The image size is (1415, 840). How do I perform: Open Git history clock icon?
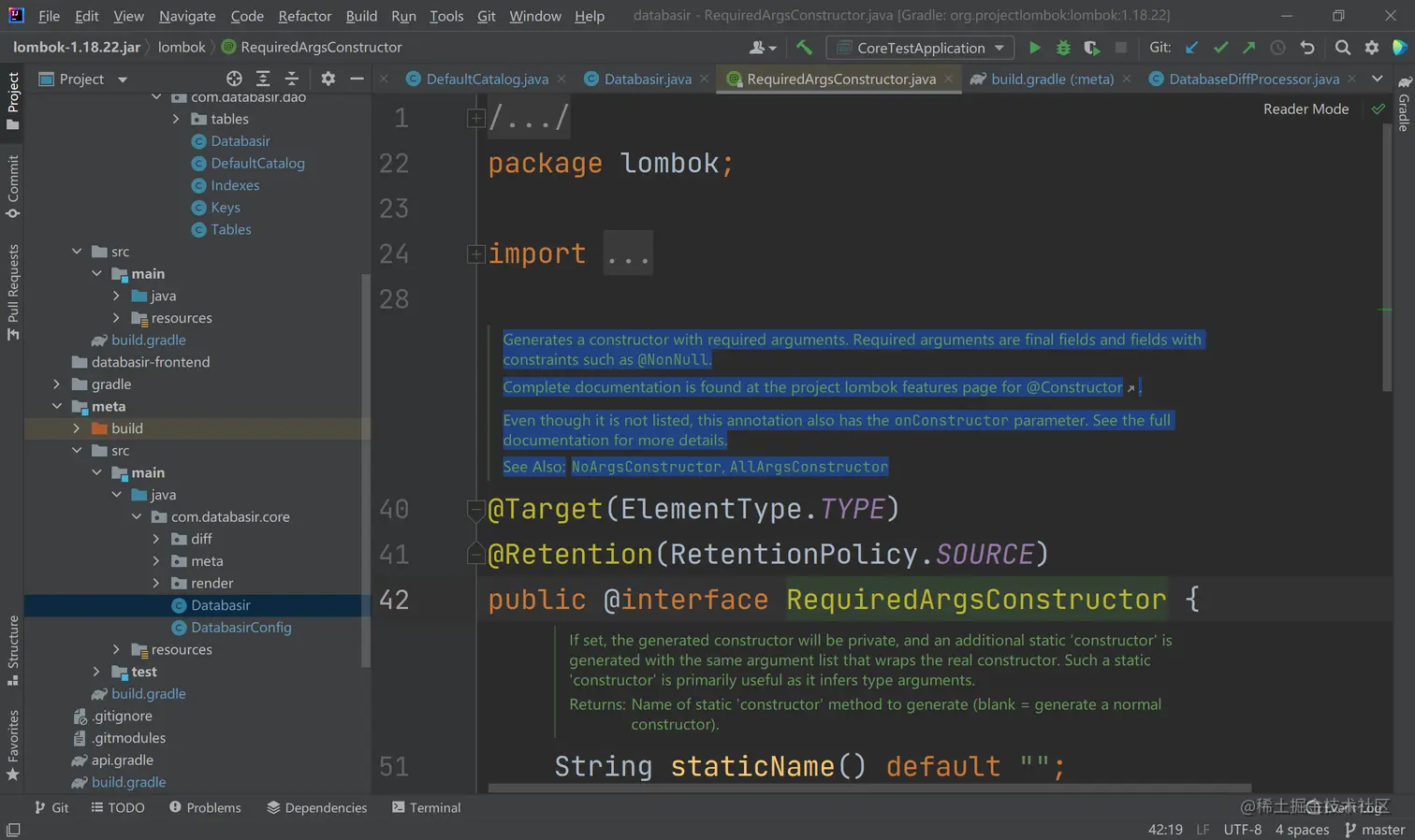coord(1277,48)
